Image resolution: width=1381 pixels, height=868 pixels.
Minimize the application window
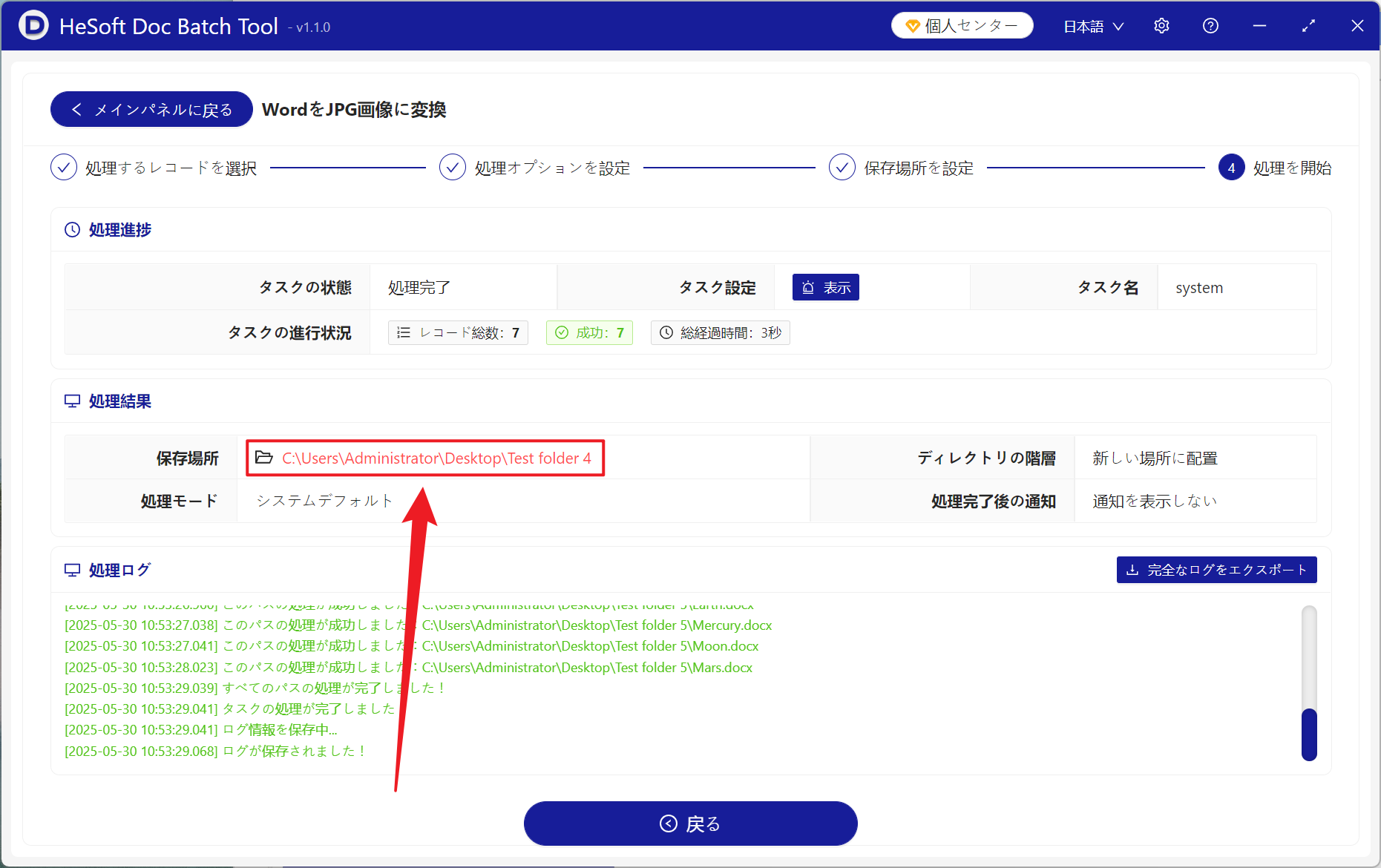coord(1259,26)
